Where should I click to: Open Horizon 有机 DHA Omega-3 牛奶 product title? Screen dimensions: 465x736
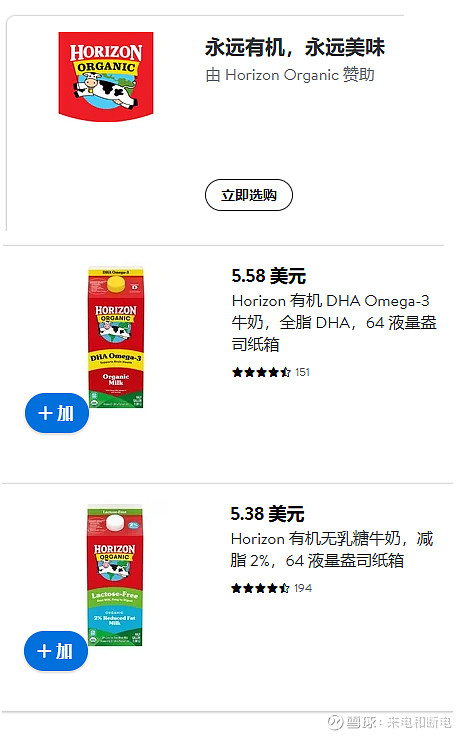[x=334, y=322]
